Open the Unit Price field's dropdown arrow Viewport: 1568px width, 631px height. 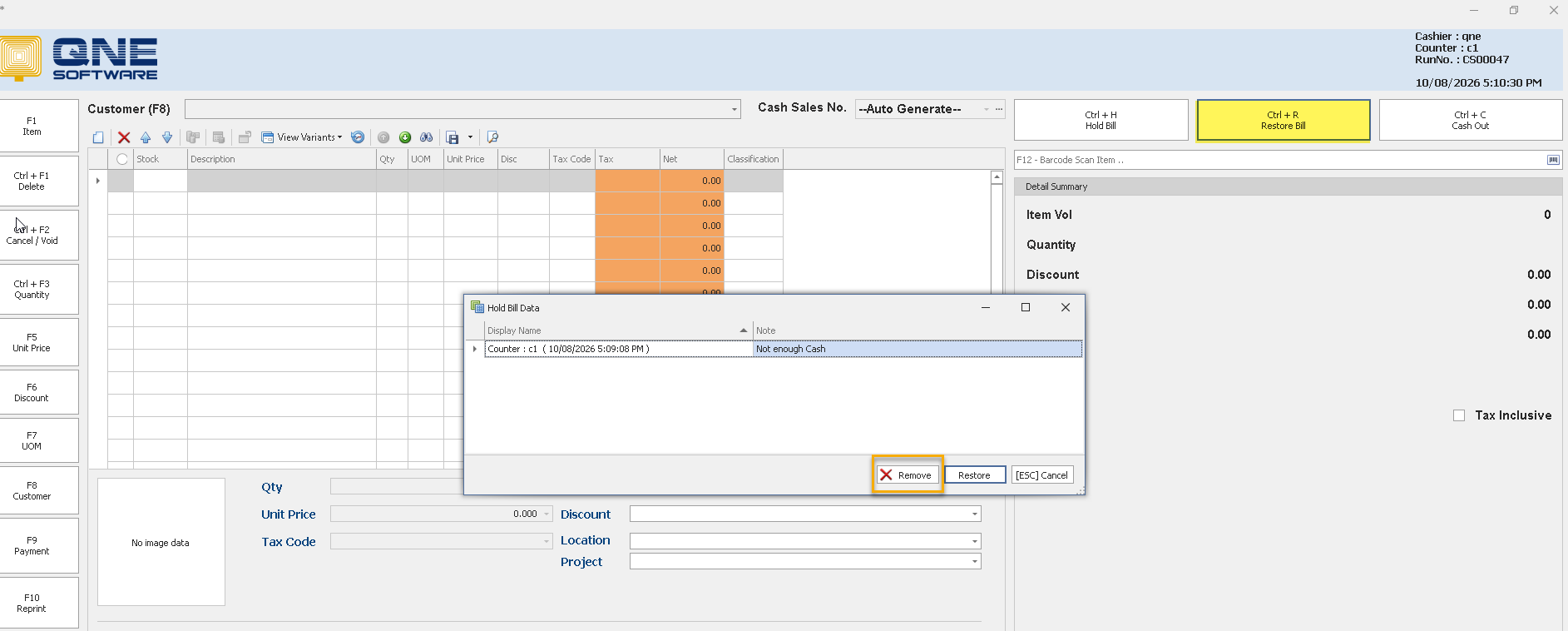547,514
